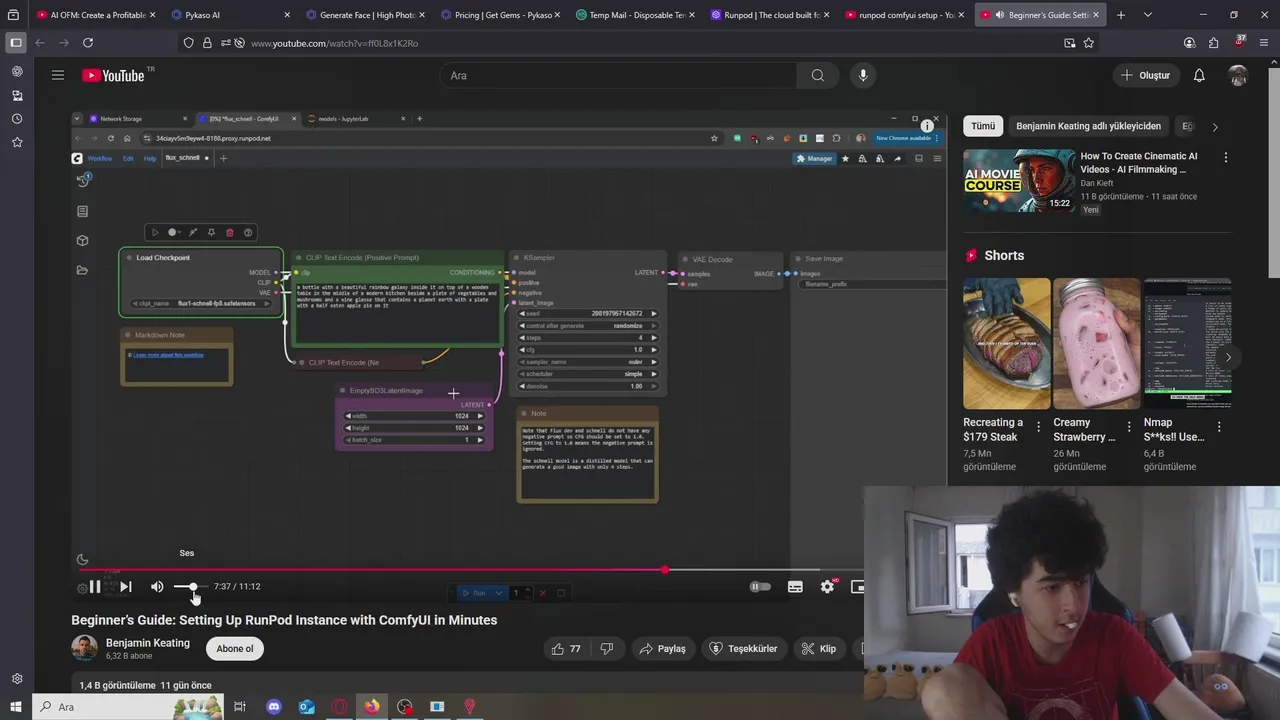
Task: Bookmark this page with star icon
Action: tap(1088, 43)
